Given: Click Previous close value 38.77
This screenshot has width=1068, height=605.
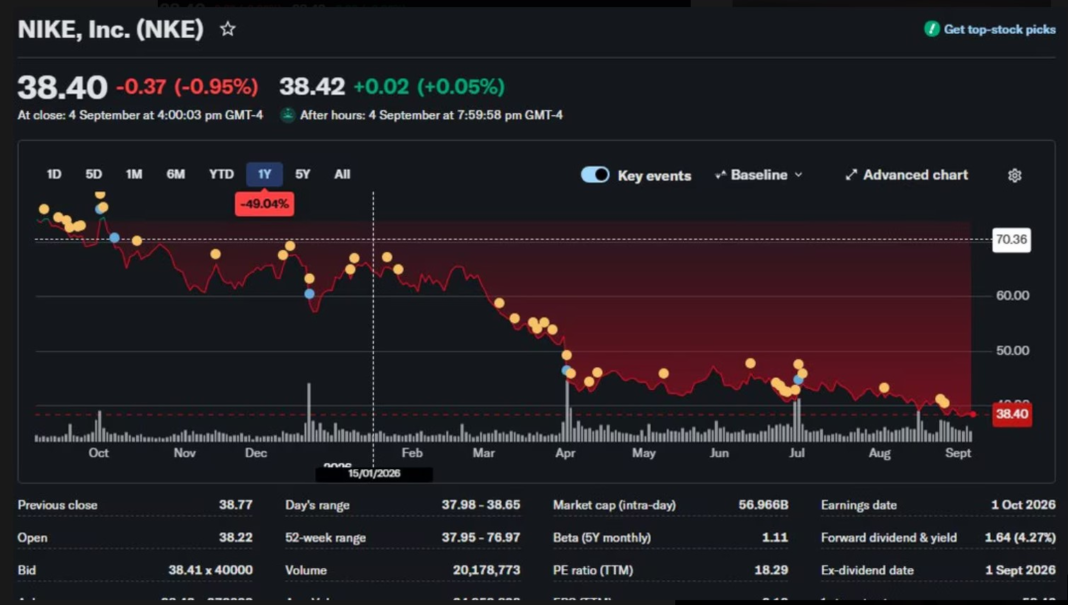Looking at the screenshot, I should point(236,505).
